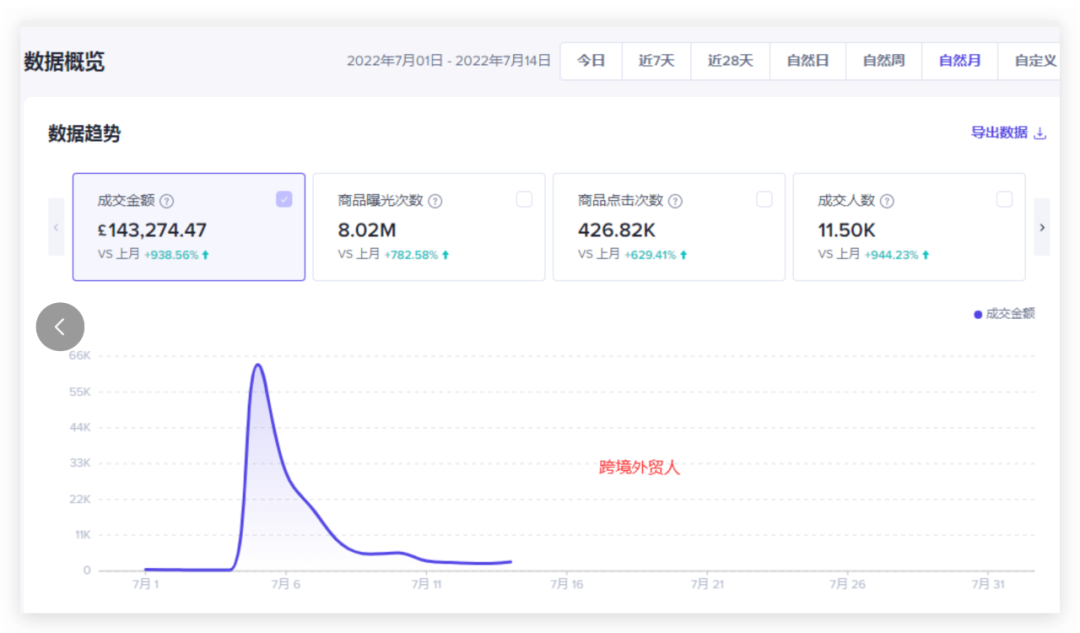The height and width of the screenshot is (633, 1080).
Task: Click the chart peak near 7月 5
Action: [x=258, y=364]
